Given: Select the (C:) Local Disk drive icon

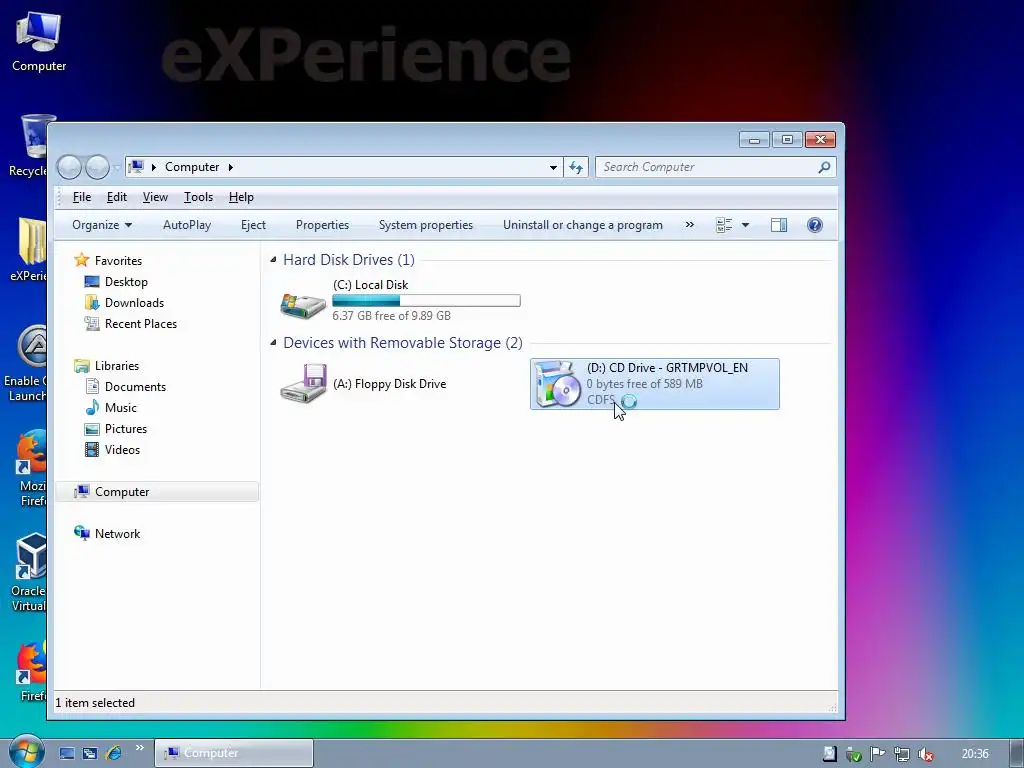Looking at the screenshot, I should (x=303, y=304).
